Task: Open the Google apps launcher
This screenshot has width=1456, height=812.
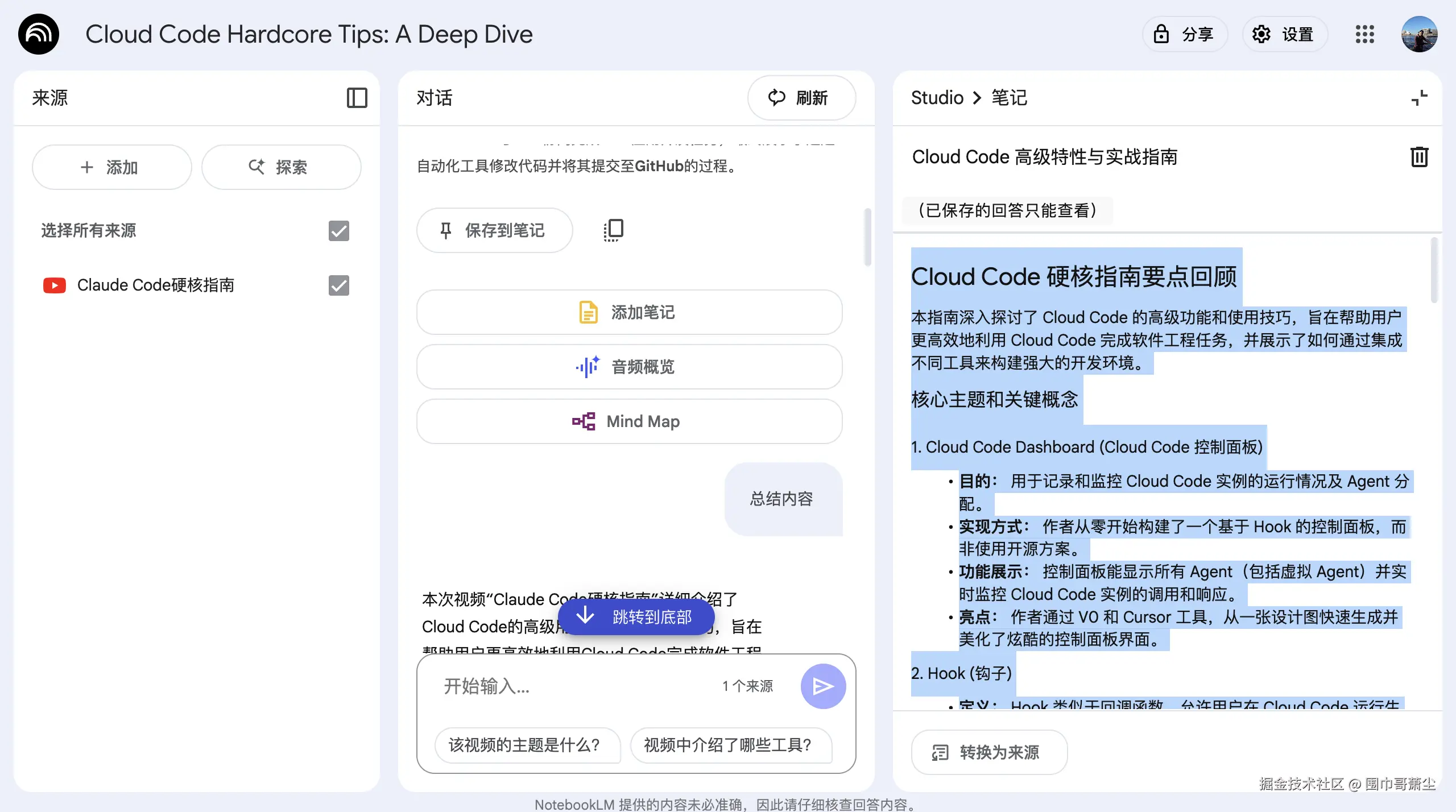Action: point(1365,34)
